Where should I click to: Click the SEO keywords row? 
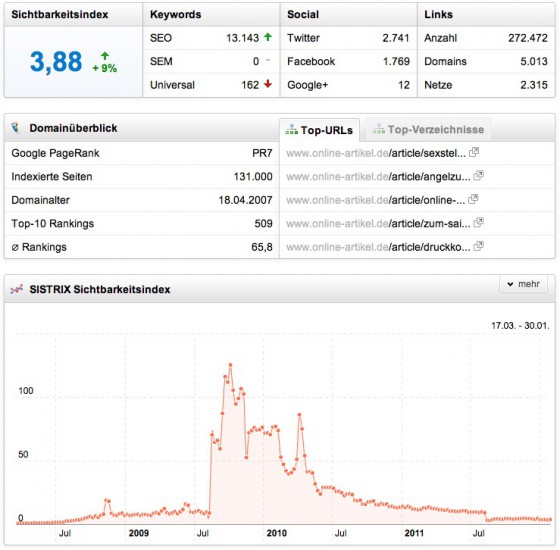pyautogui.click(x=211, y=38)
